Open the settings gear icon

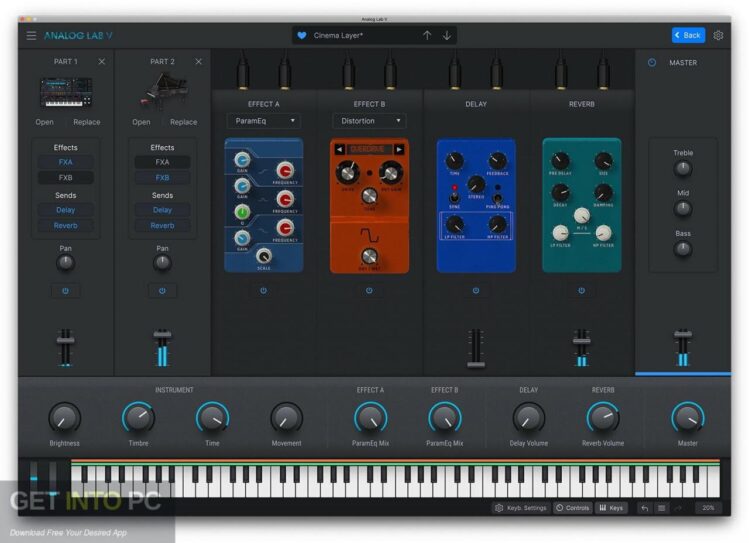718,35
